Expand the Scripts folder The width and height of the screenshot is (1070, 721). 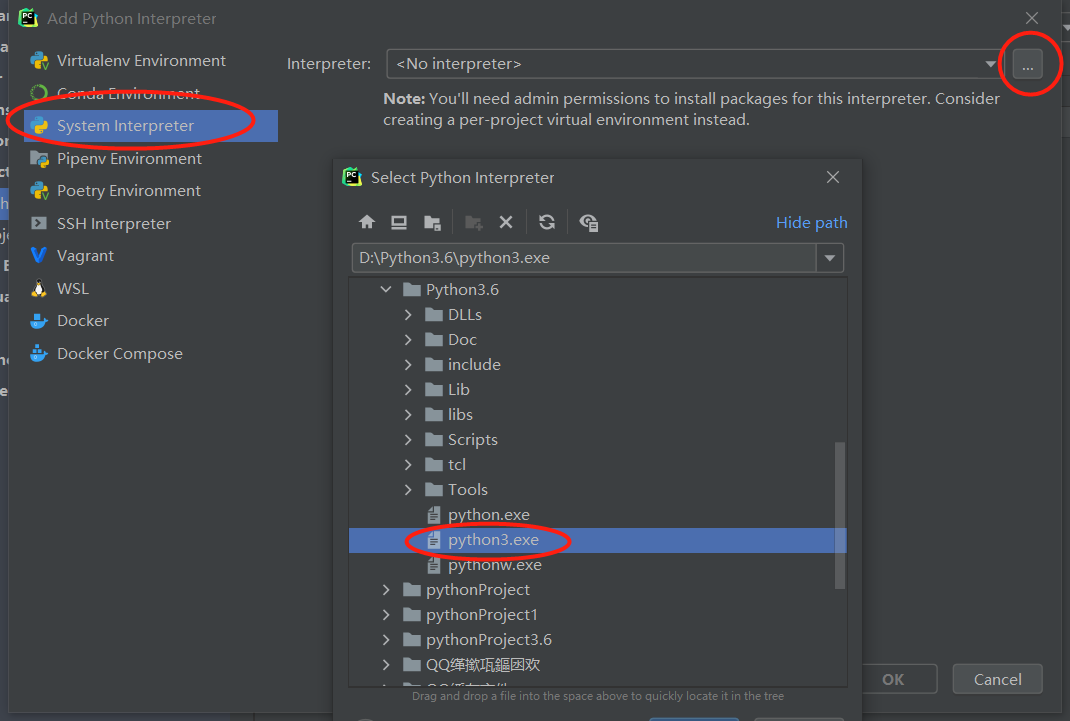408,440
